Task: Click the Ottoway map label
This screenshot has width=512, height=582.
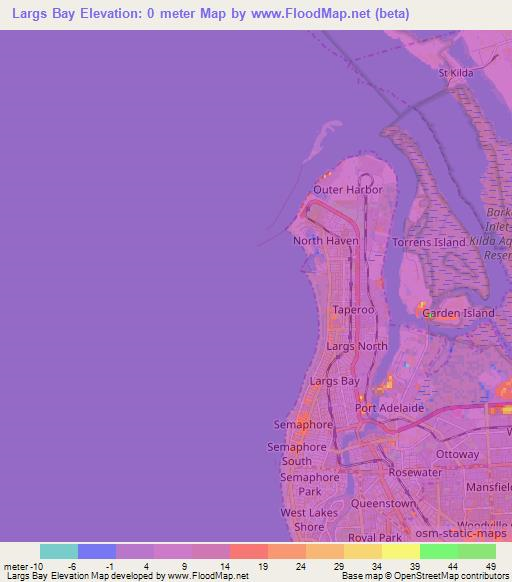Action: (x=457, y=454)
